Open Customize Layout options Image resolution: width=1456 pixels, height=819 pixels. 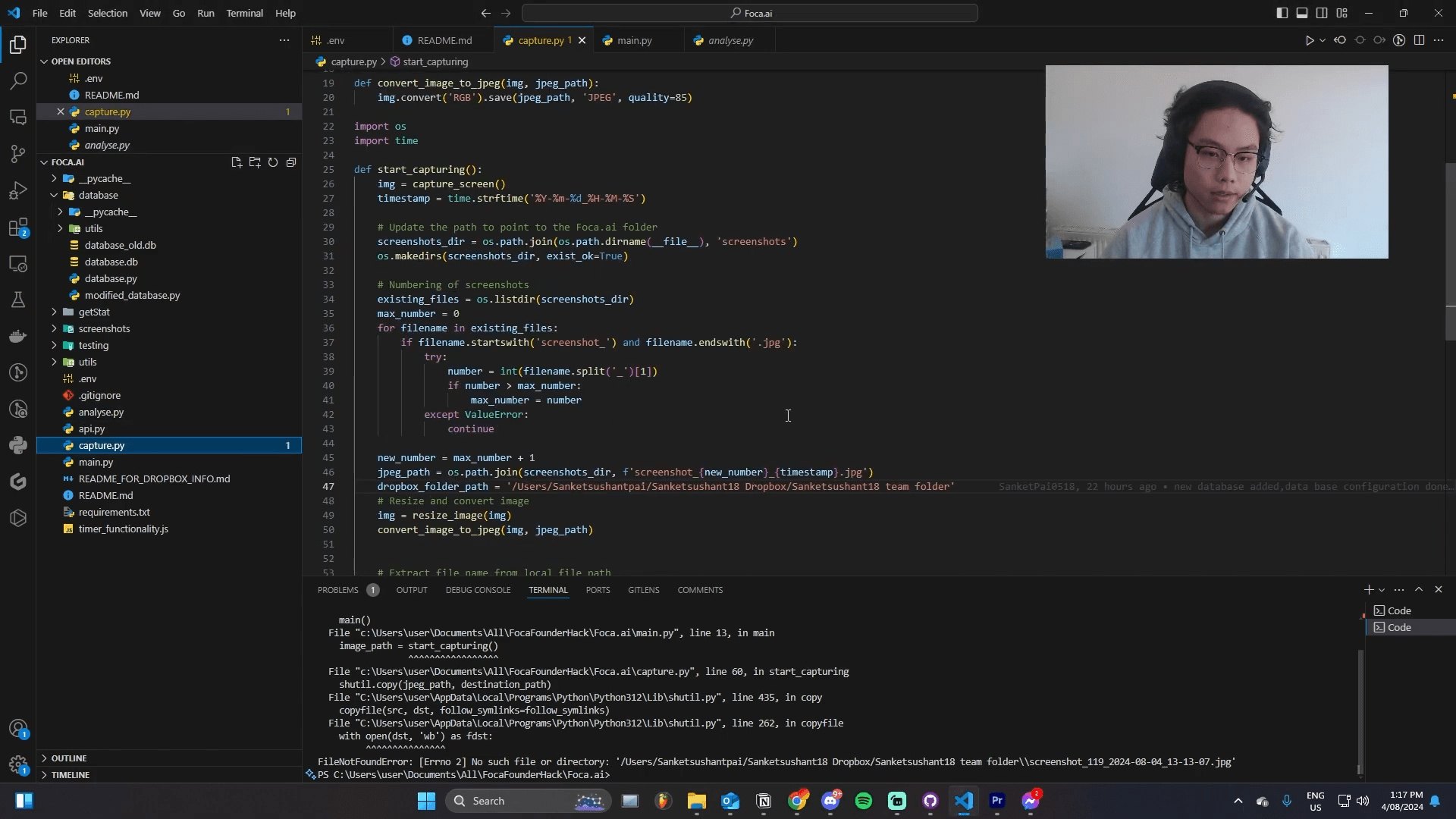[x=1341, y=13]
